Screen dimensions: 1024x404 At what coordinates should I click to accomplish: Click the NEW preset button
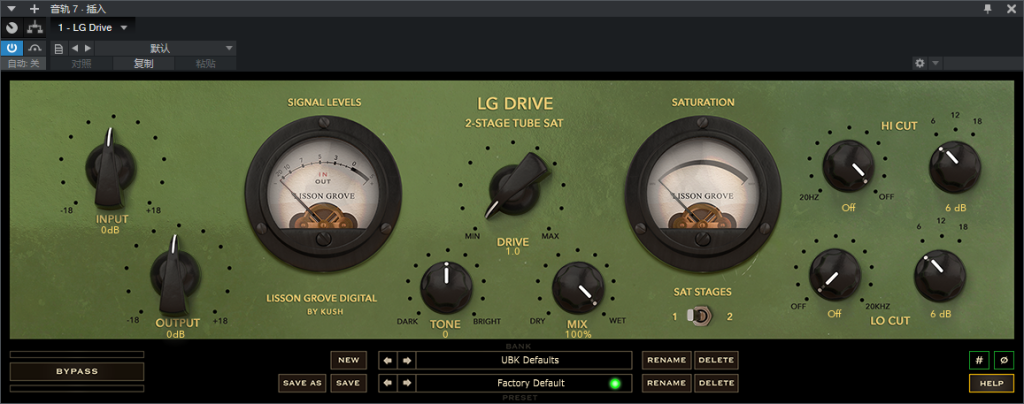click(x=349, y=360)
